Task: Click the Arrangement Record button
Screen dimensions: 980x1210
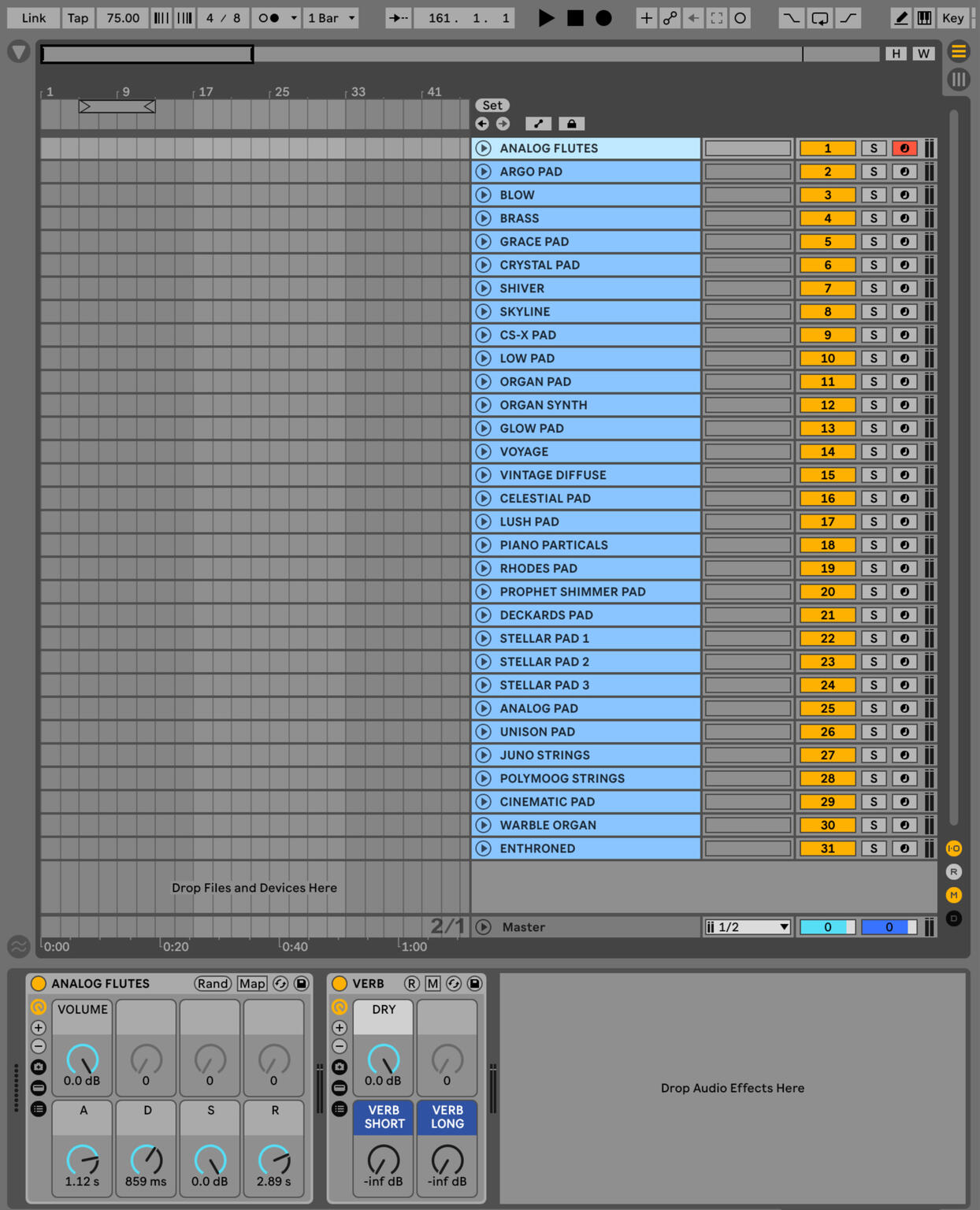Action: [x=603, y=17]
